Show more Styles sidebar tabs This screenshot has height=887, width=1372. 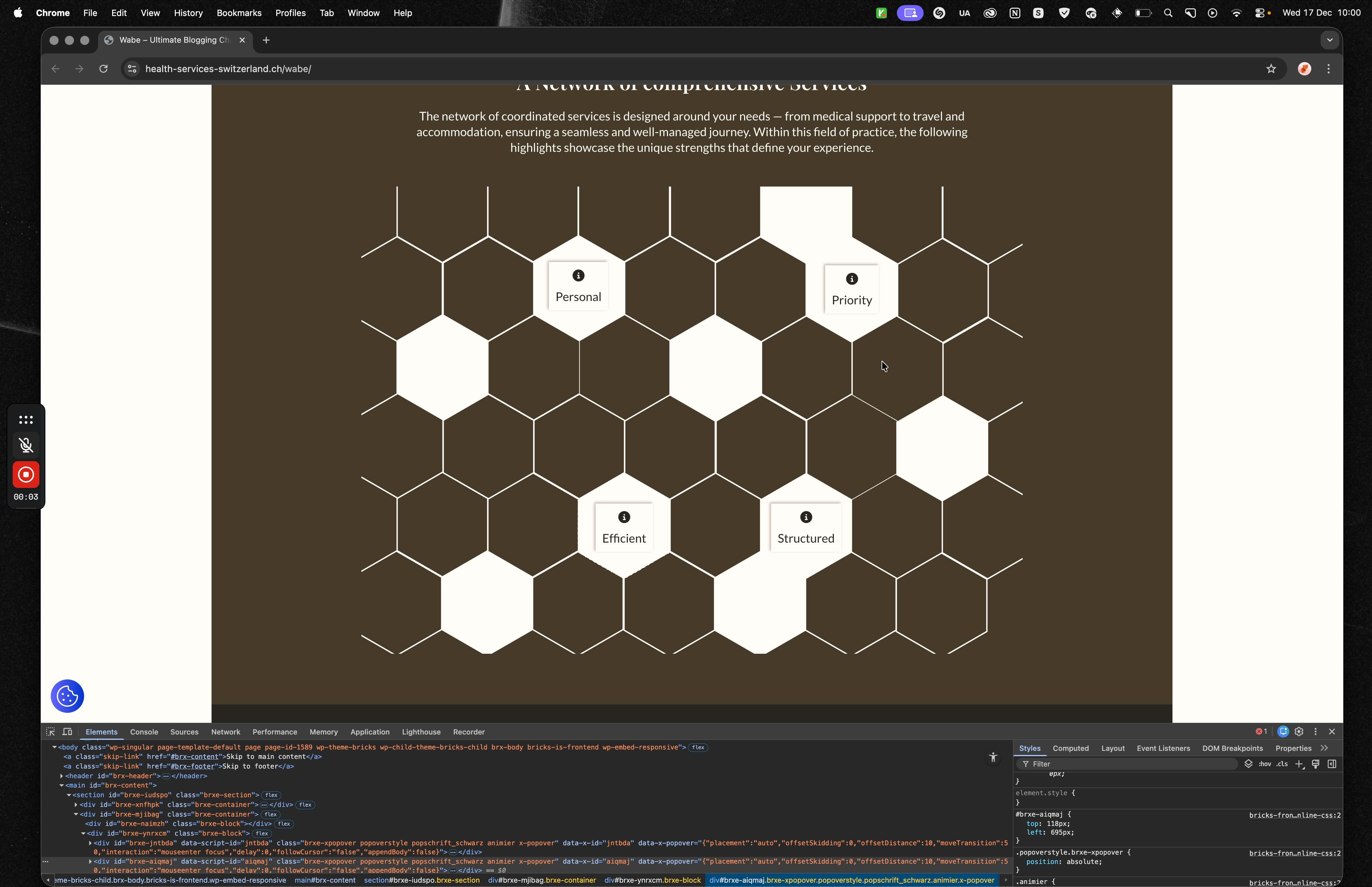click(1325, 748)
